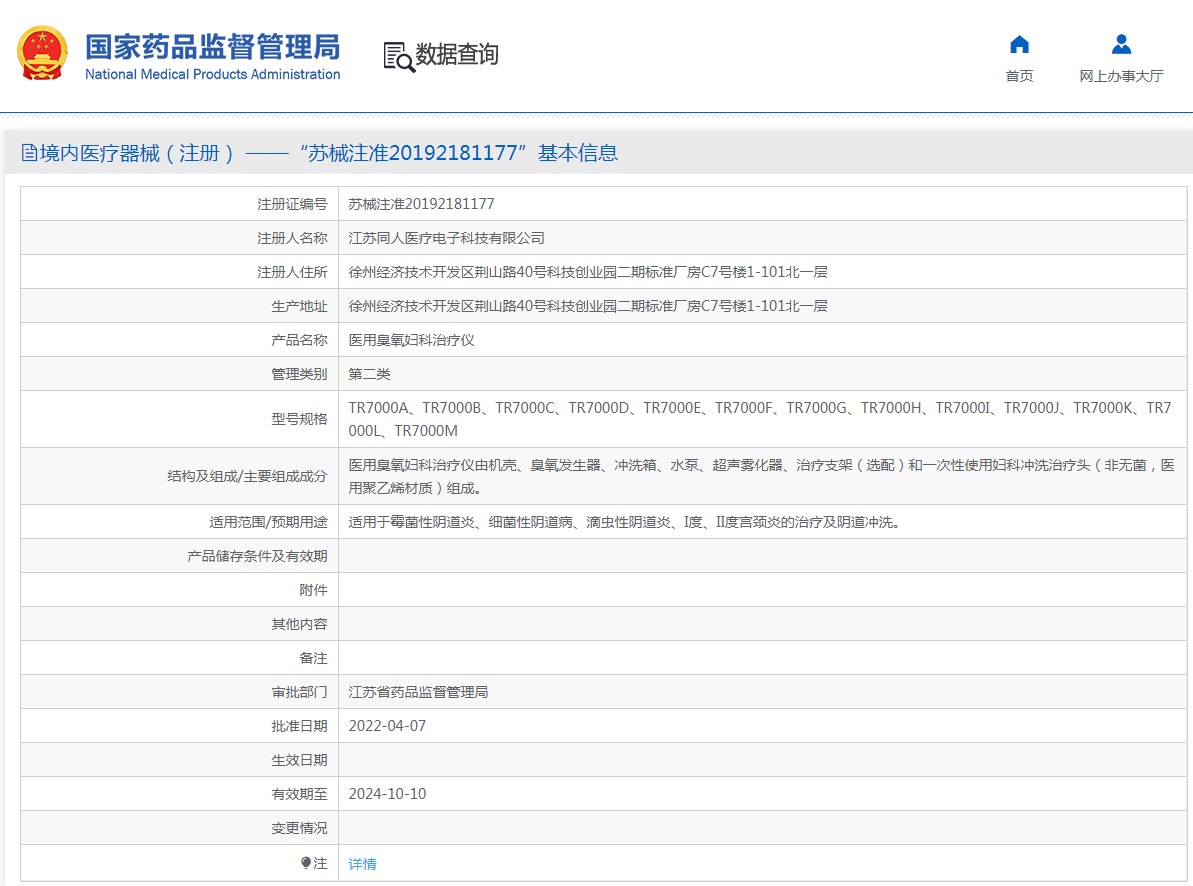1193x886 pixels.
Task: Click the 注册人名称 row label
Action: click(292, 238)
